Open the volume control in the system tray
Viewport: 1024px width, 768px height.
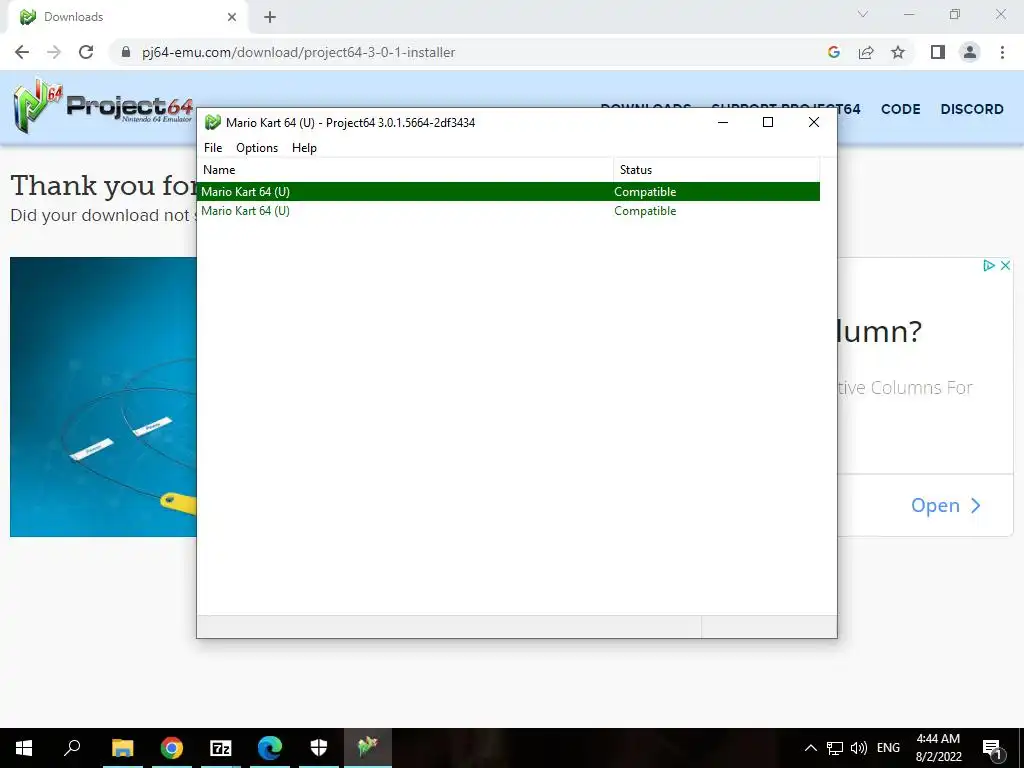tap(859, 748)
